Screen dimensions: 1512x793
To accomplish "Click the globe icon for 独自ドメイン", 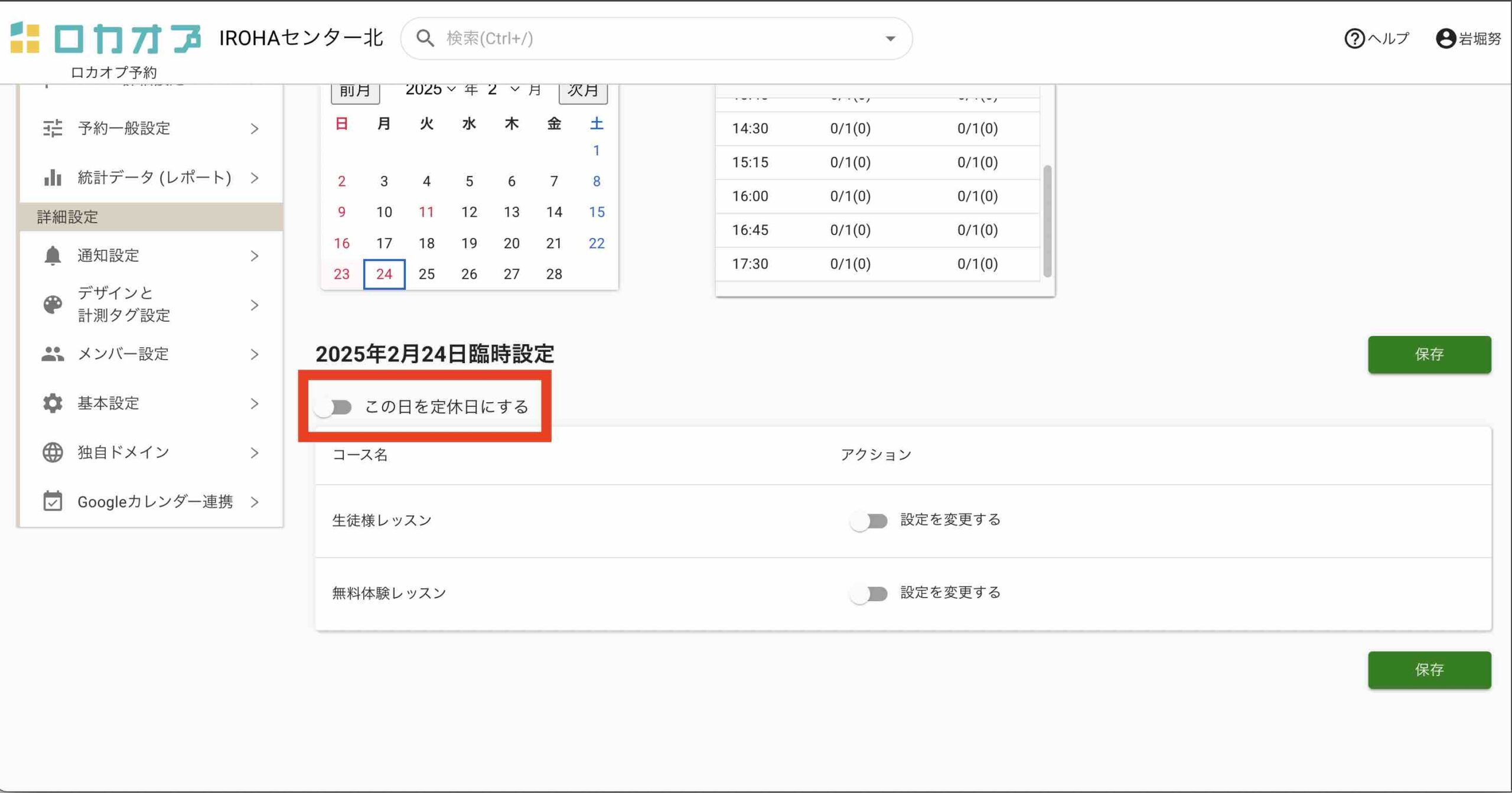I will coord(53,452).
